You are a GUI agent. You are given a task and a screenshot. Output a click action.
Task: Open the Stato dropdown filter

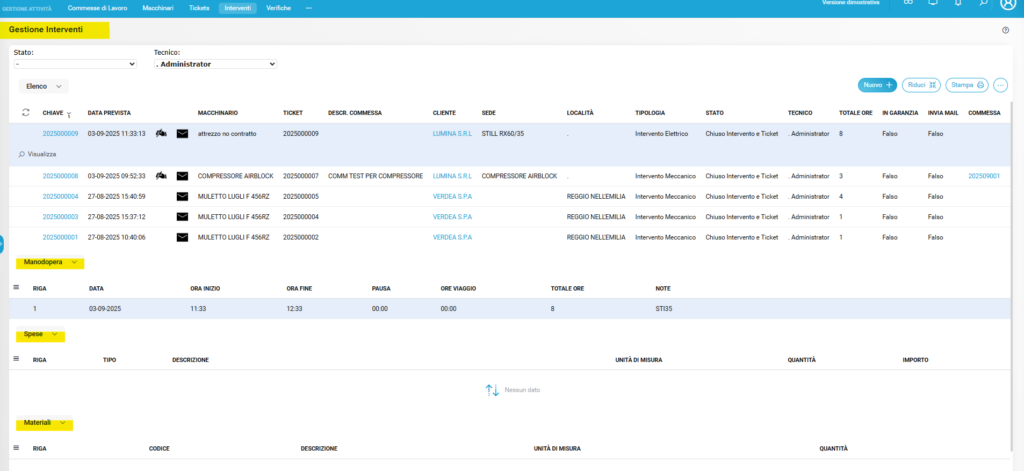point(75,64)
